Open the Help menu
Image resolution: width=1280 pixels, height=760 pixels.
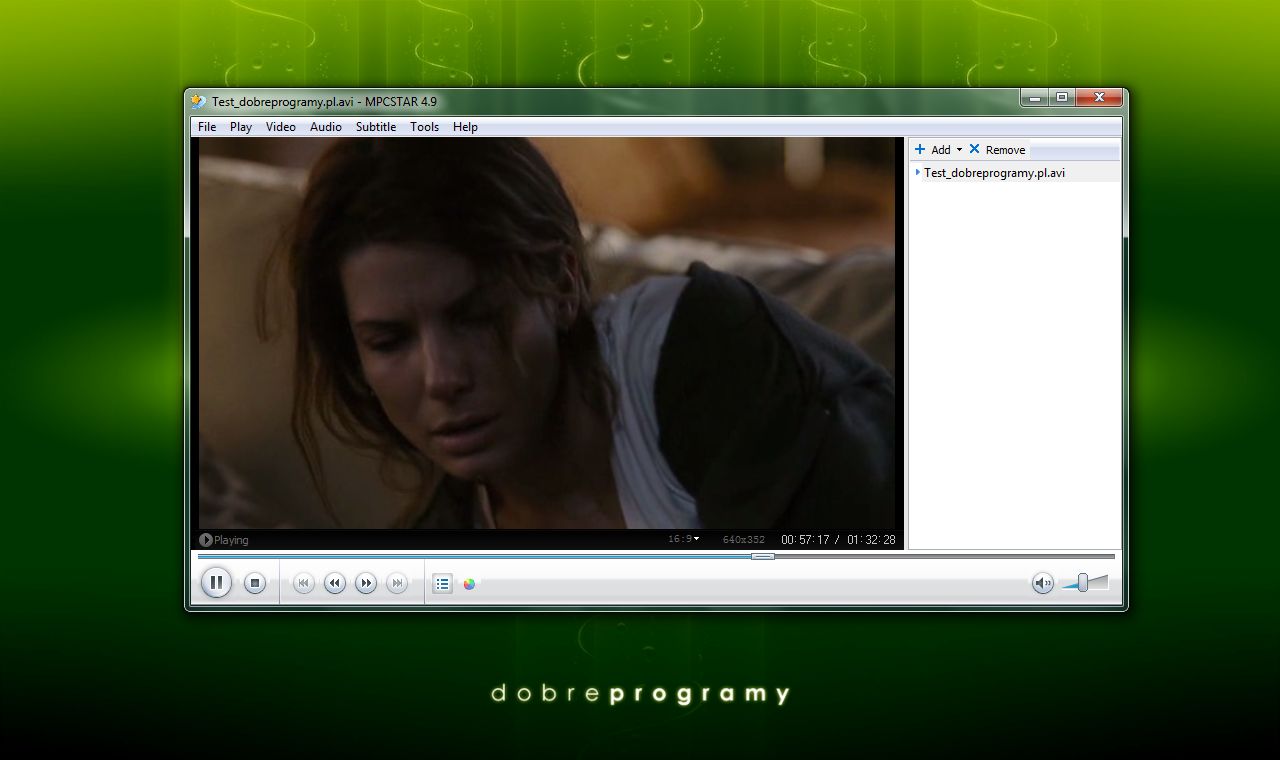[x=465, y=127]
